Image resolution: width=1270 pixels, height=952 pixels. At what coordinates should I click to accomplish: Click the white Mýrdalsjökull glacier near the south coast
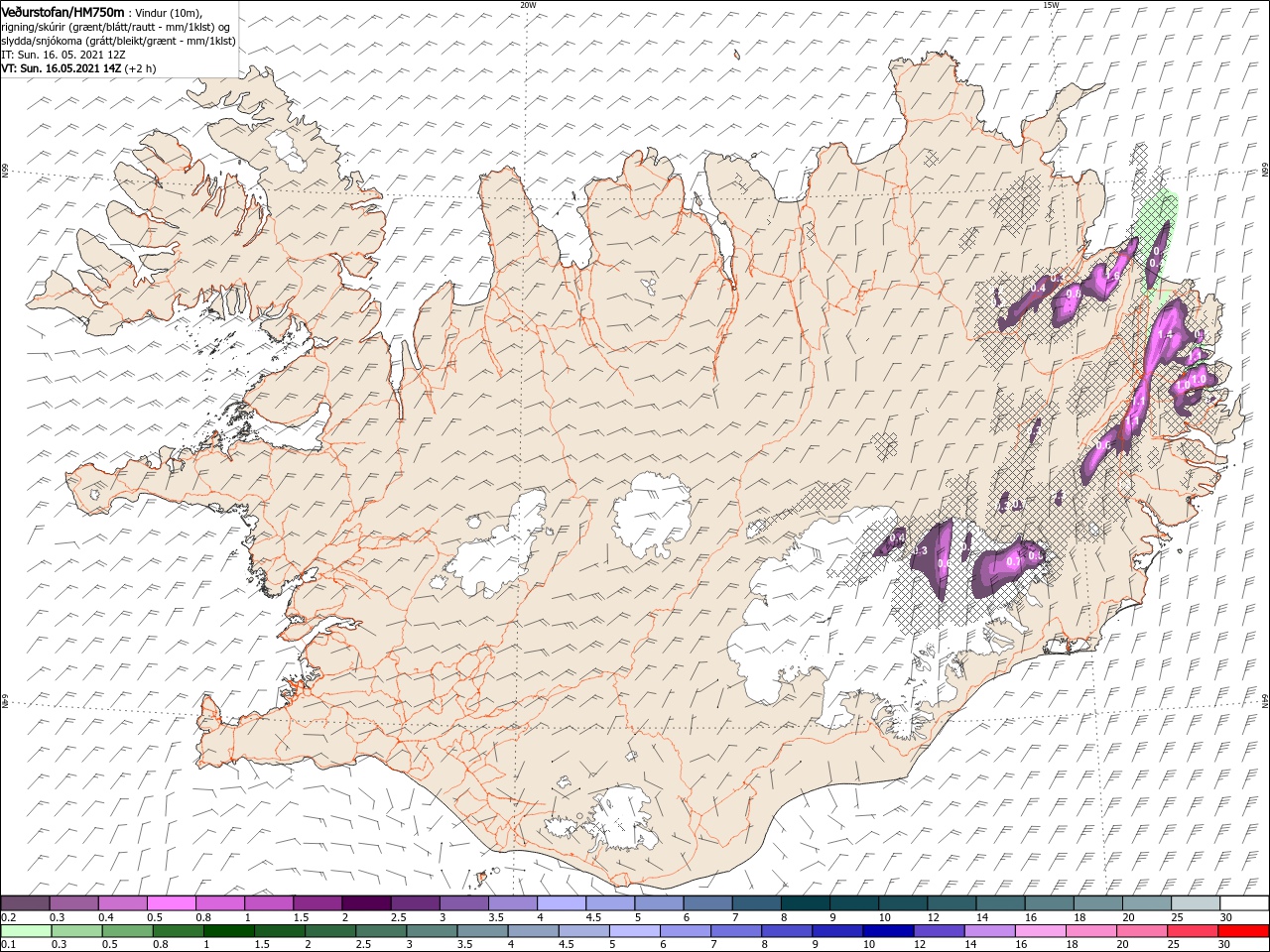tap(620, 818)
